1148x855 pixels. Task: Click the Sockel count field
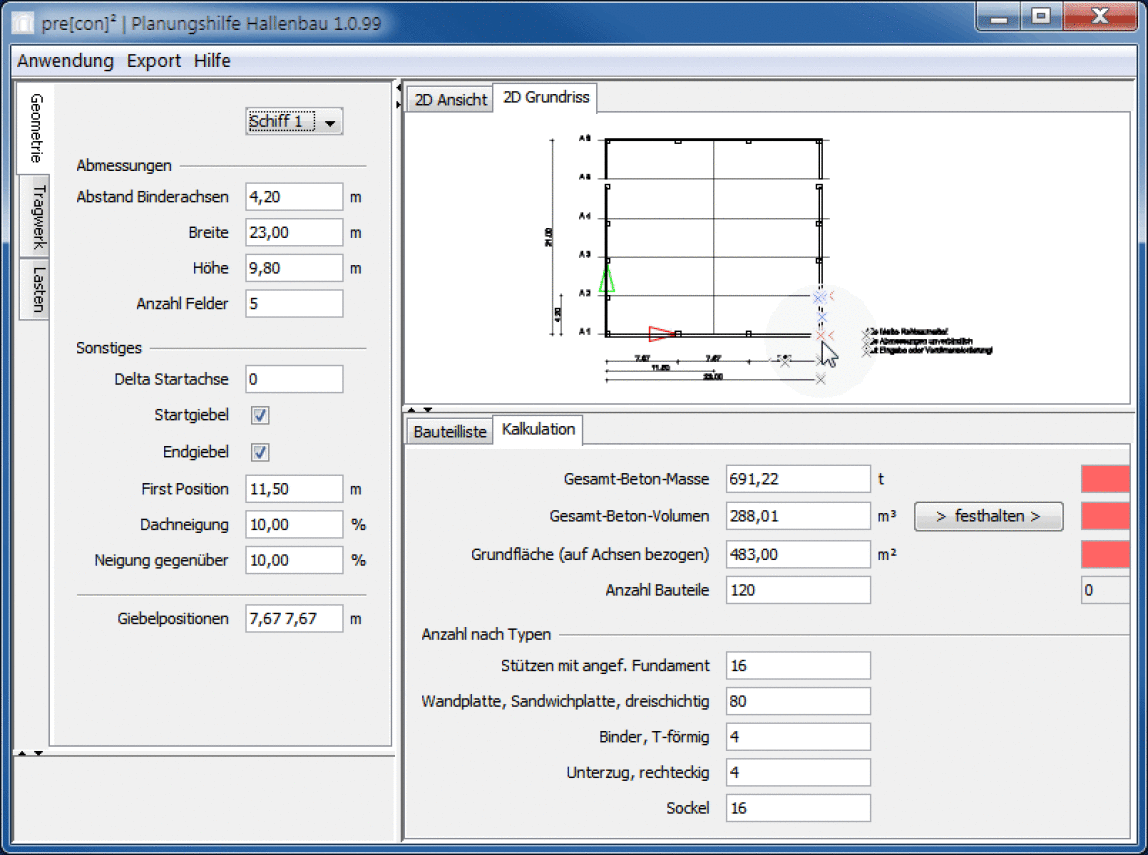[x=798, y=808]
